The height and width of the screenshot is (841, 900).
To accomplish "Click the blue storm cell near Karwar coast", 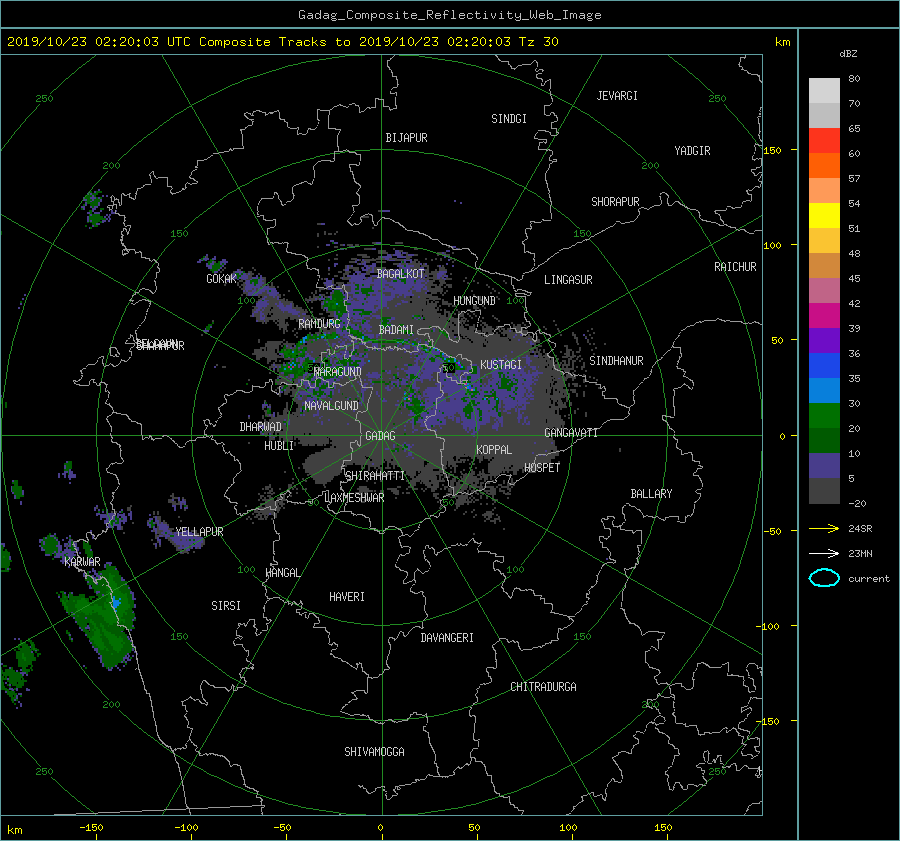I will (x=117, y=603).
